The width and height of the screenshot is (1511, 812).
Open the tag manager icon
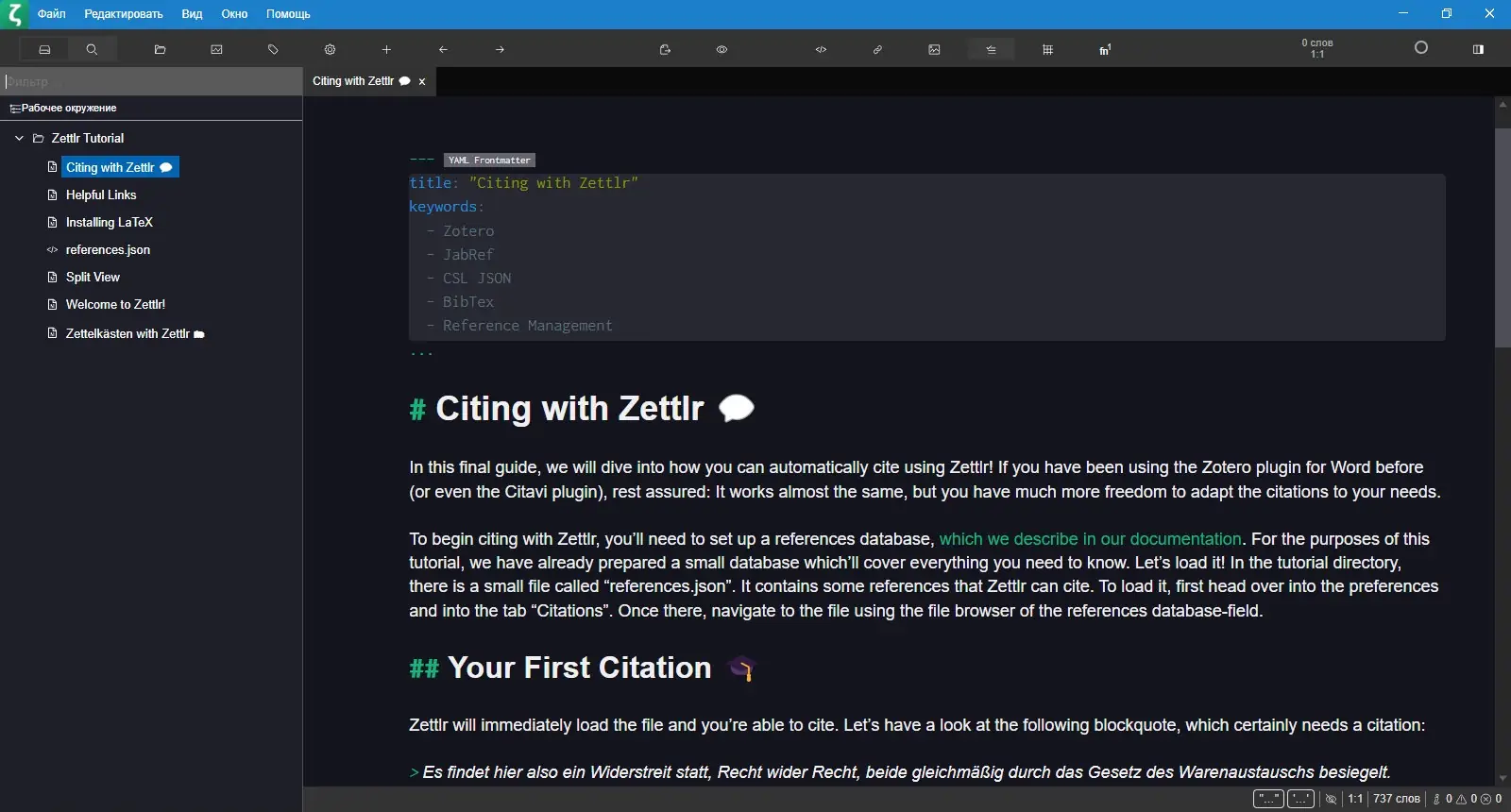coord(273,49)
